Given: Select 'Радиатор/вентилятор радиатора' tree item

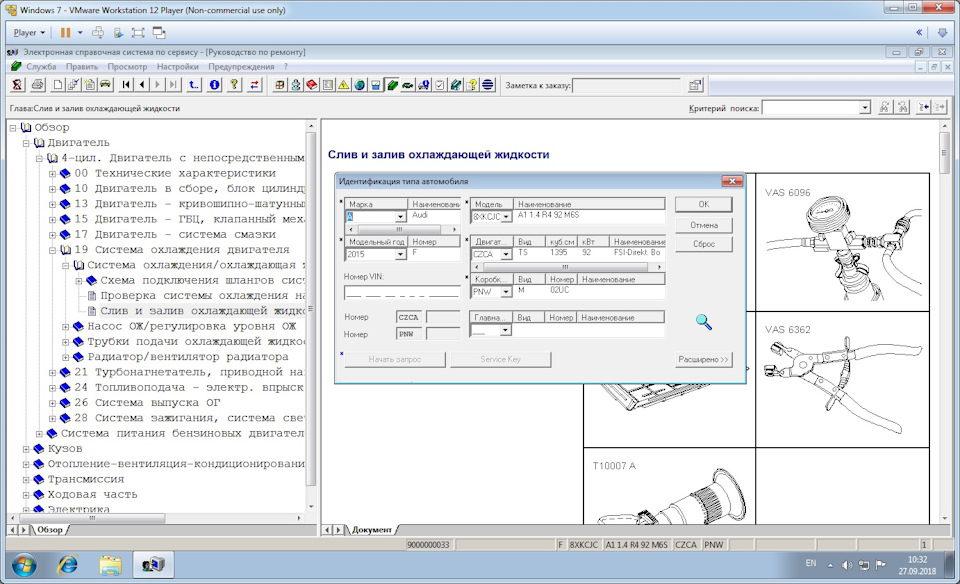Looking at the screenshot, I should 187,357.
